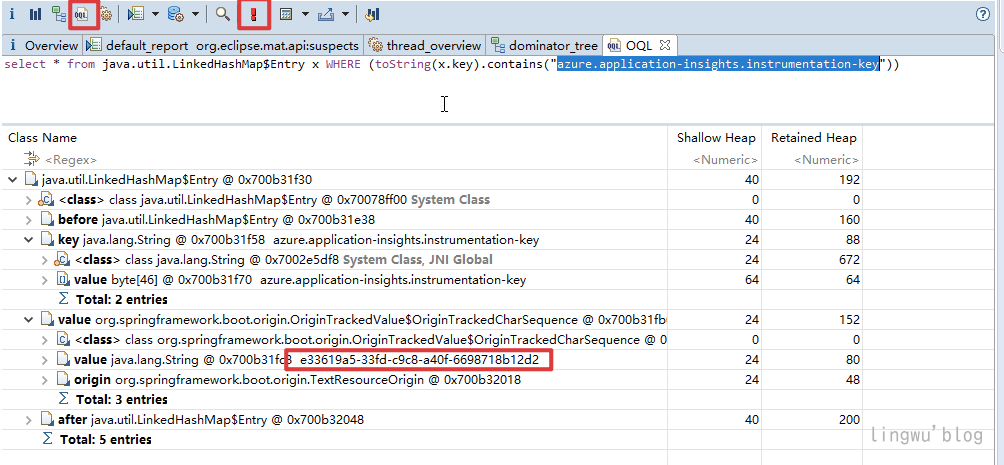Select the after LinkedHashMap$Entry @ 0x700b32048 item
Screen dimensions: 1004x465
(211, 420)
